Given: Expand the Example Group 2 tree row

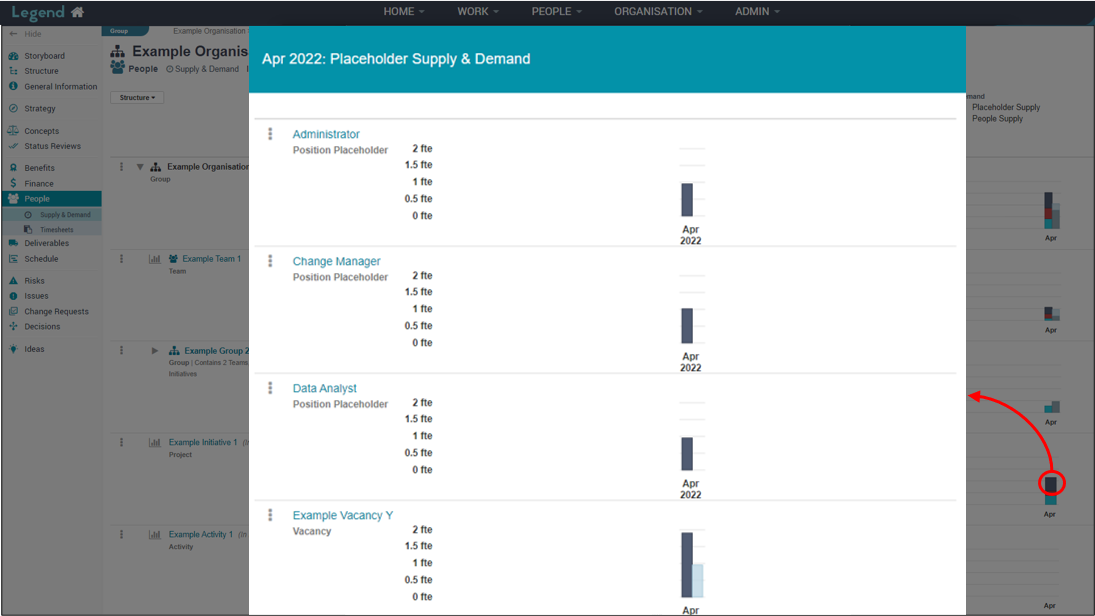Looking at the screenshot, I should coord(155,351).
